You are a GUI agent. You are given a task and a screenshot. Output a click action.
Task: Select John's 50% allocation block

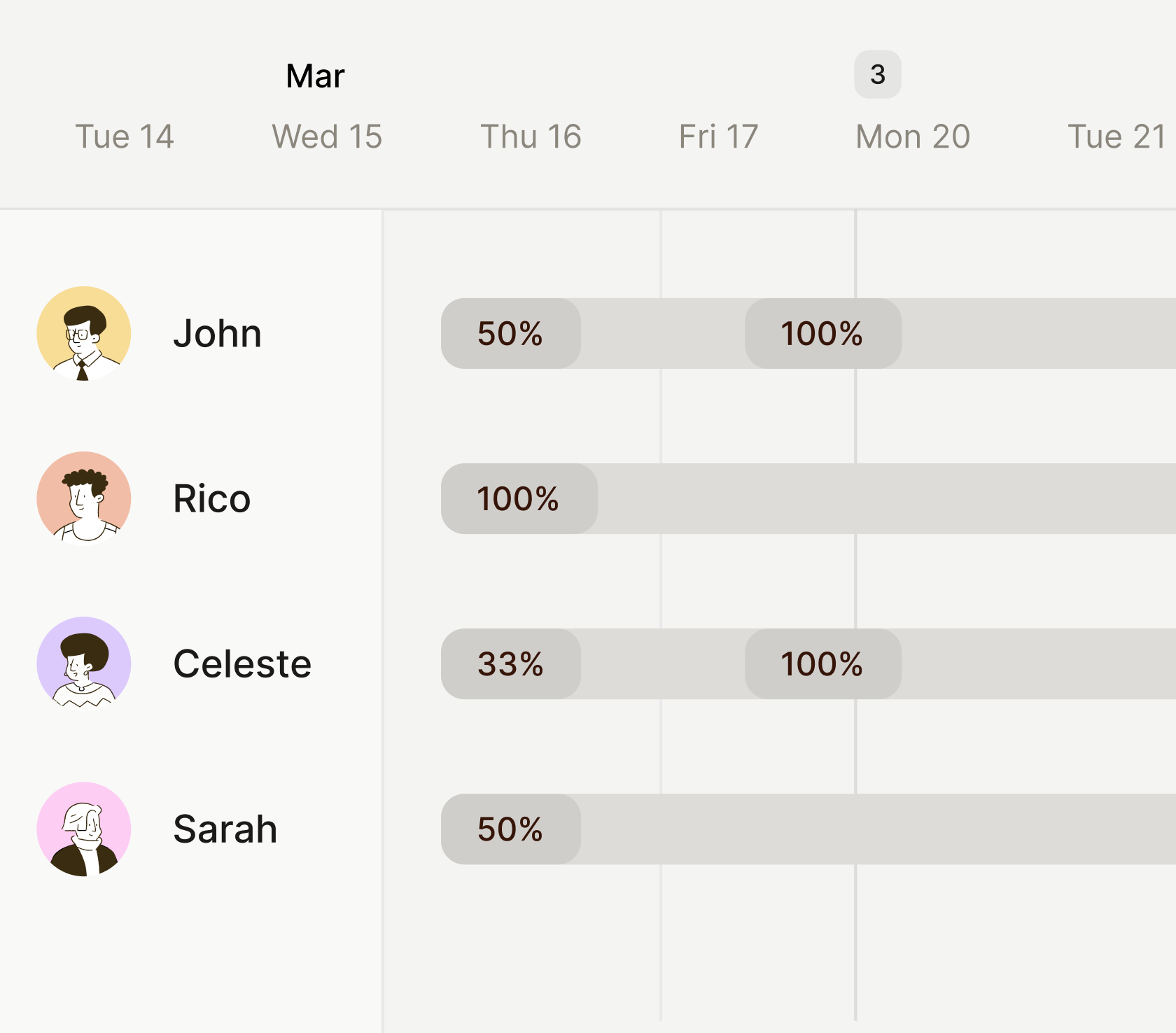511,334
